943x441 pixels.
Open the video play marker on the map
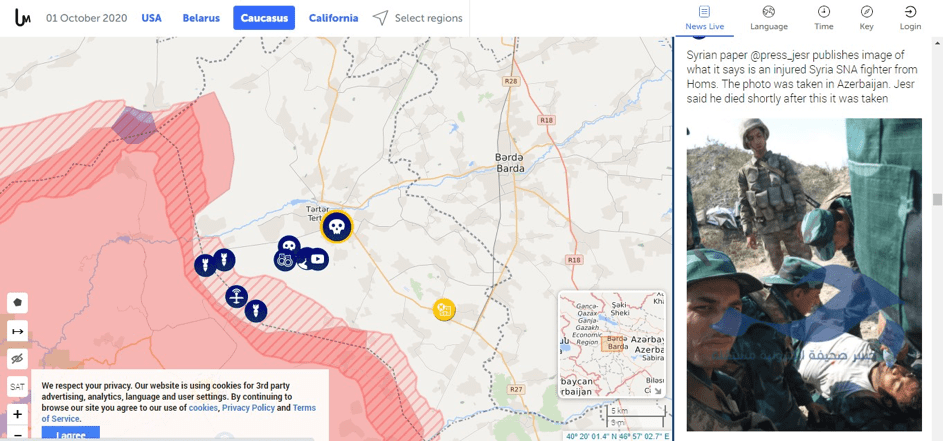tap(318, 259)
